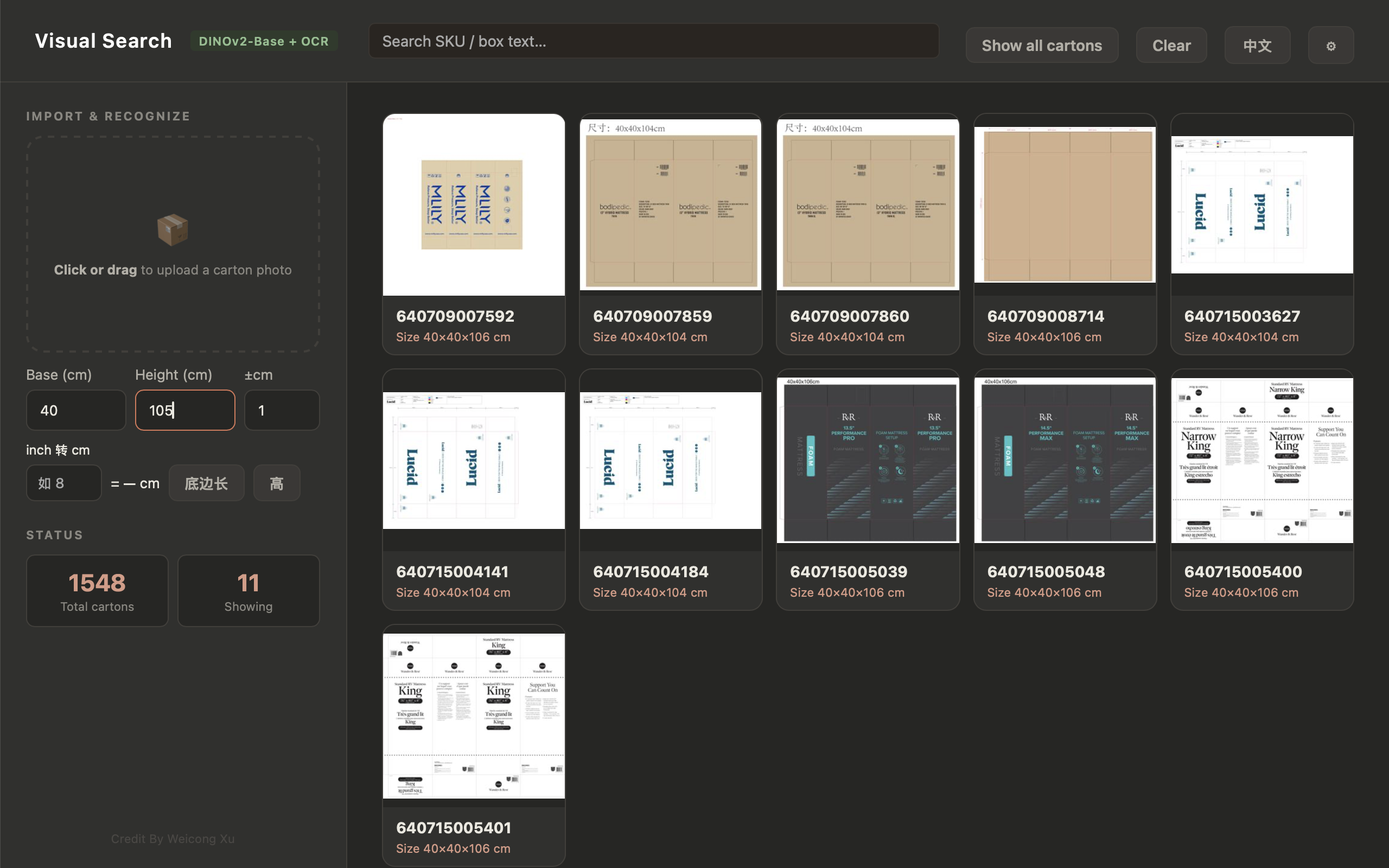Click SKU text 640715004141
Image resolution: width=1389 pixels, height=868 pixels.
click(453, 571)
